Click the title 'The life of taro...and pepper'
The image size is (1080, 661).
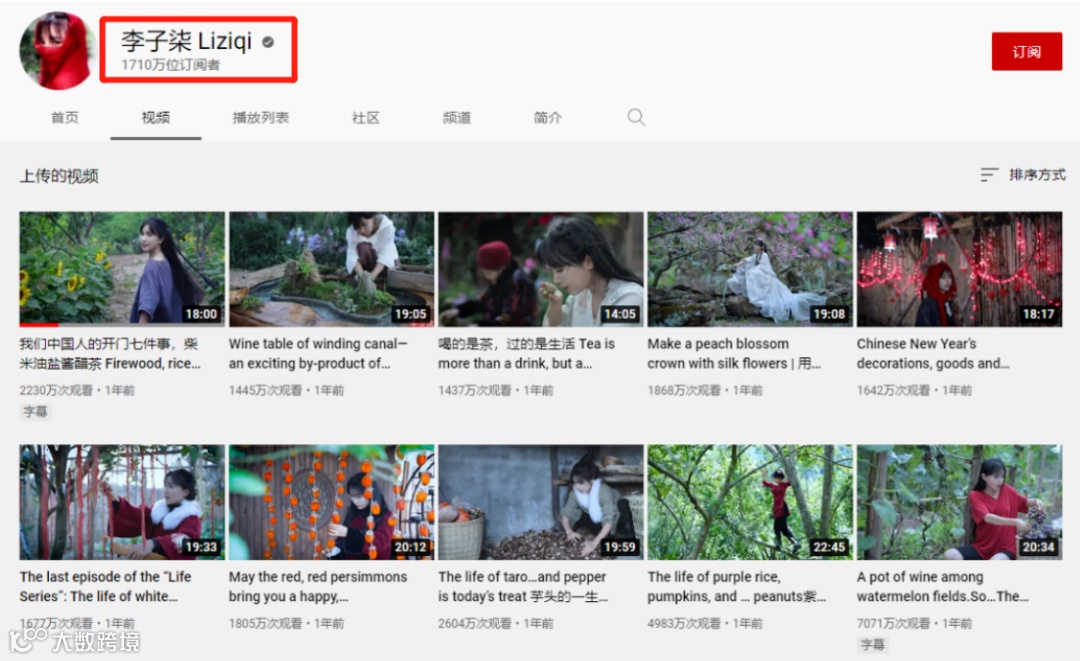tap(523, 587)
